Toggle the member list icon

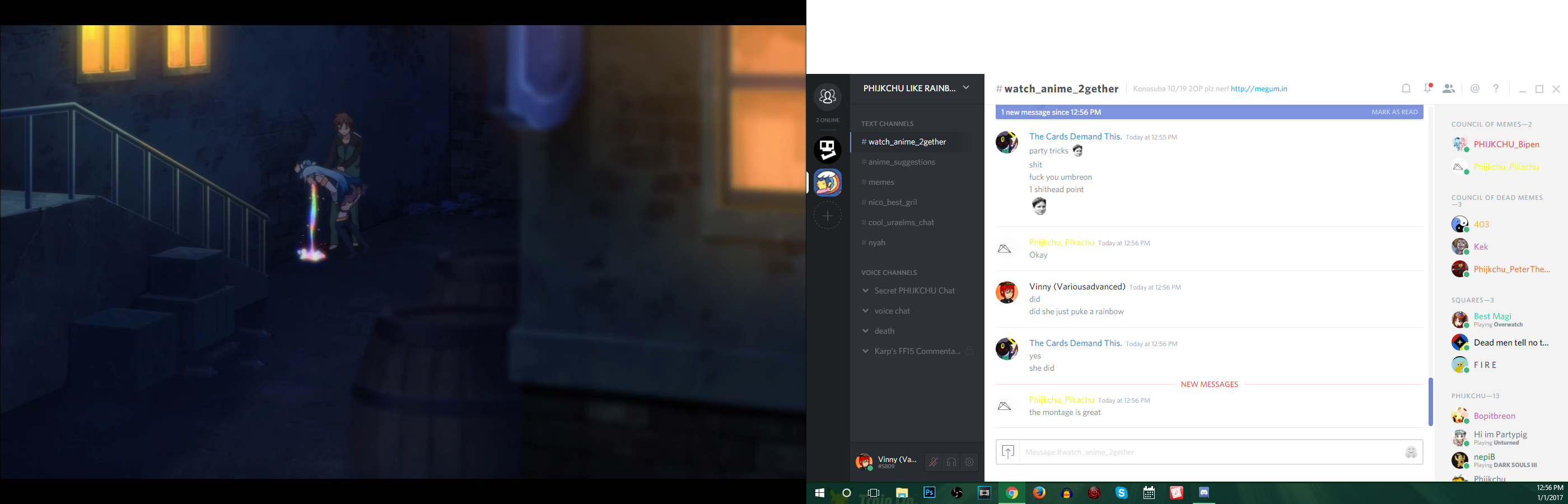(1449, 89)
